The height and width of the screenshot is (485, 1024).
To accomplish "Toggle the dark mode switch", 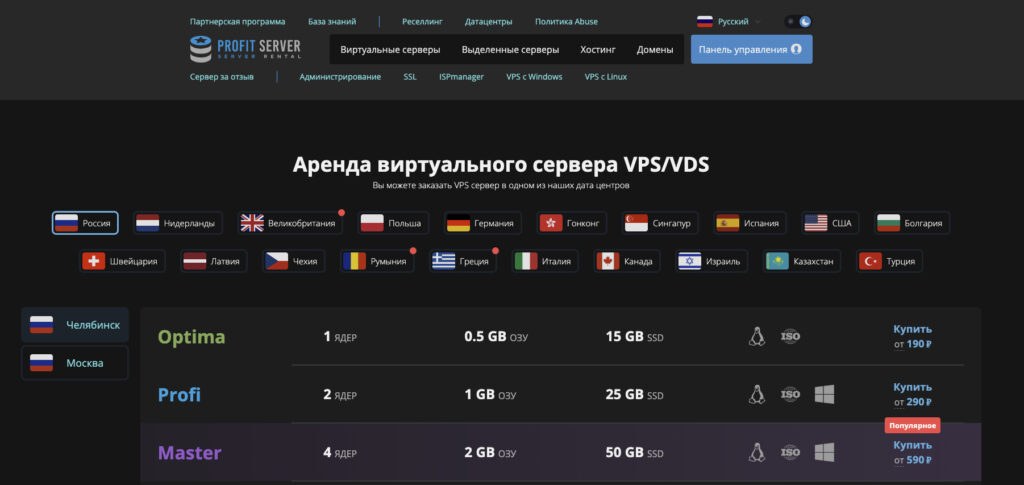I will pos(798,22).
